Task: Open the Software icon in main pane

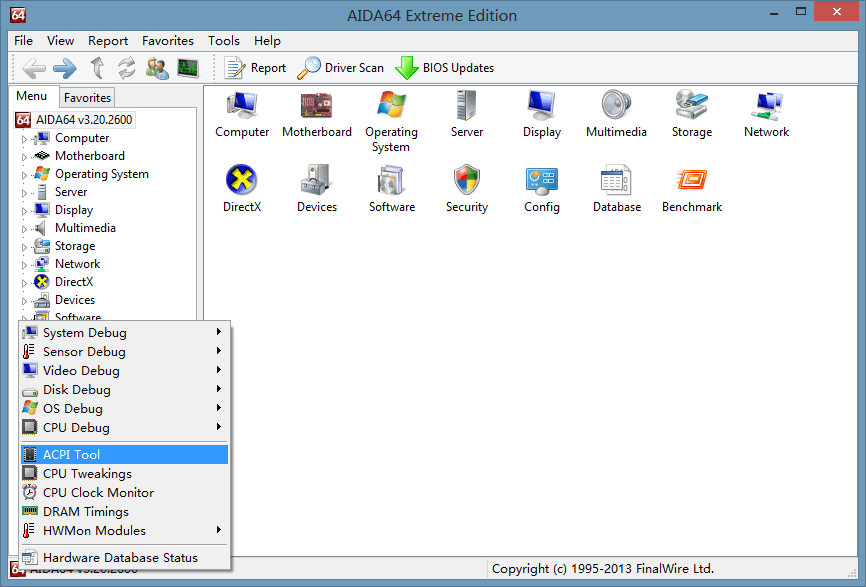Action: 392,180
